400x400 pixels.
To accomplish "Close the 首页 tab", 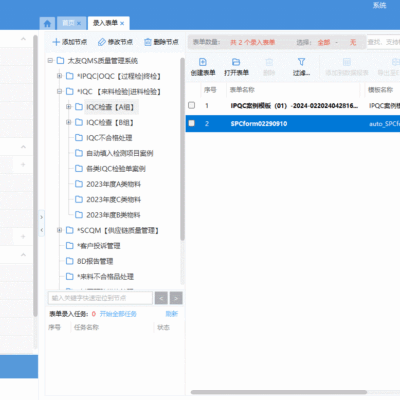I will (79, 23).
